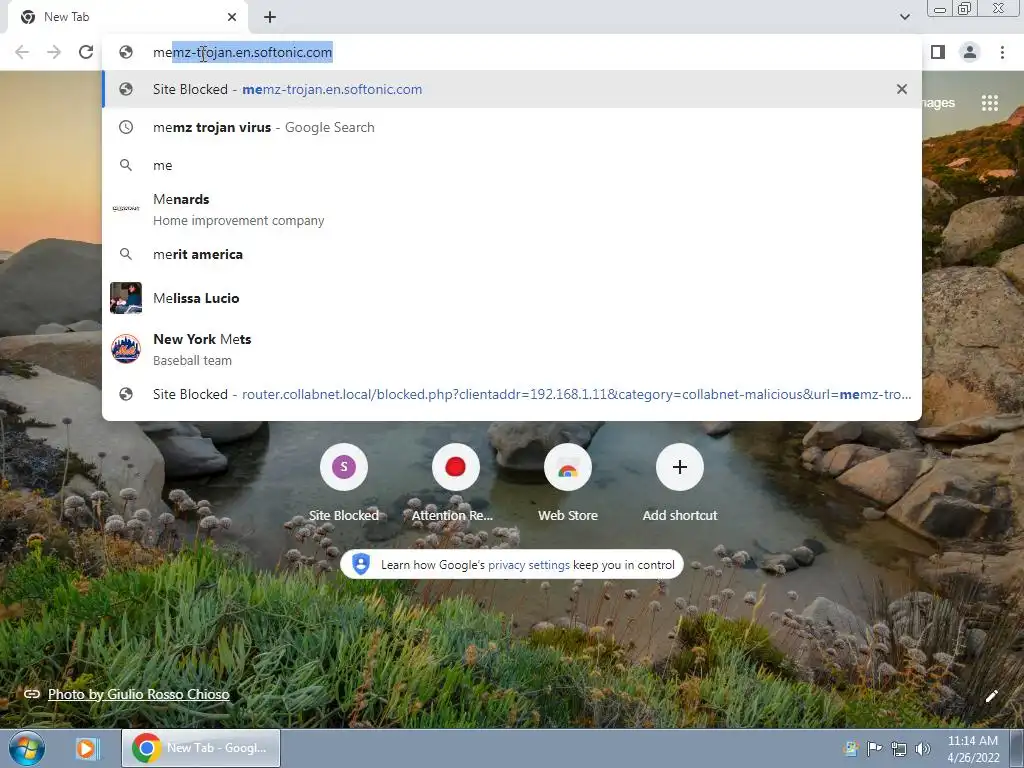Select the New York Mets suggestion
Viewport: 1024px width, 768px height.
point(511,349)
